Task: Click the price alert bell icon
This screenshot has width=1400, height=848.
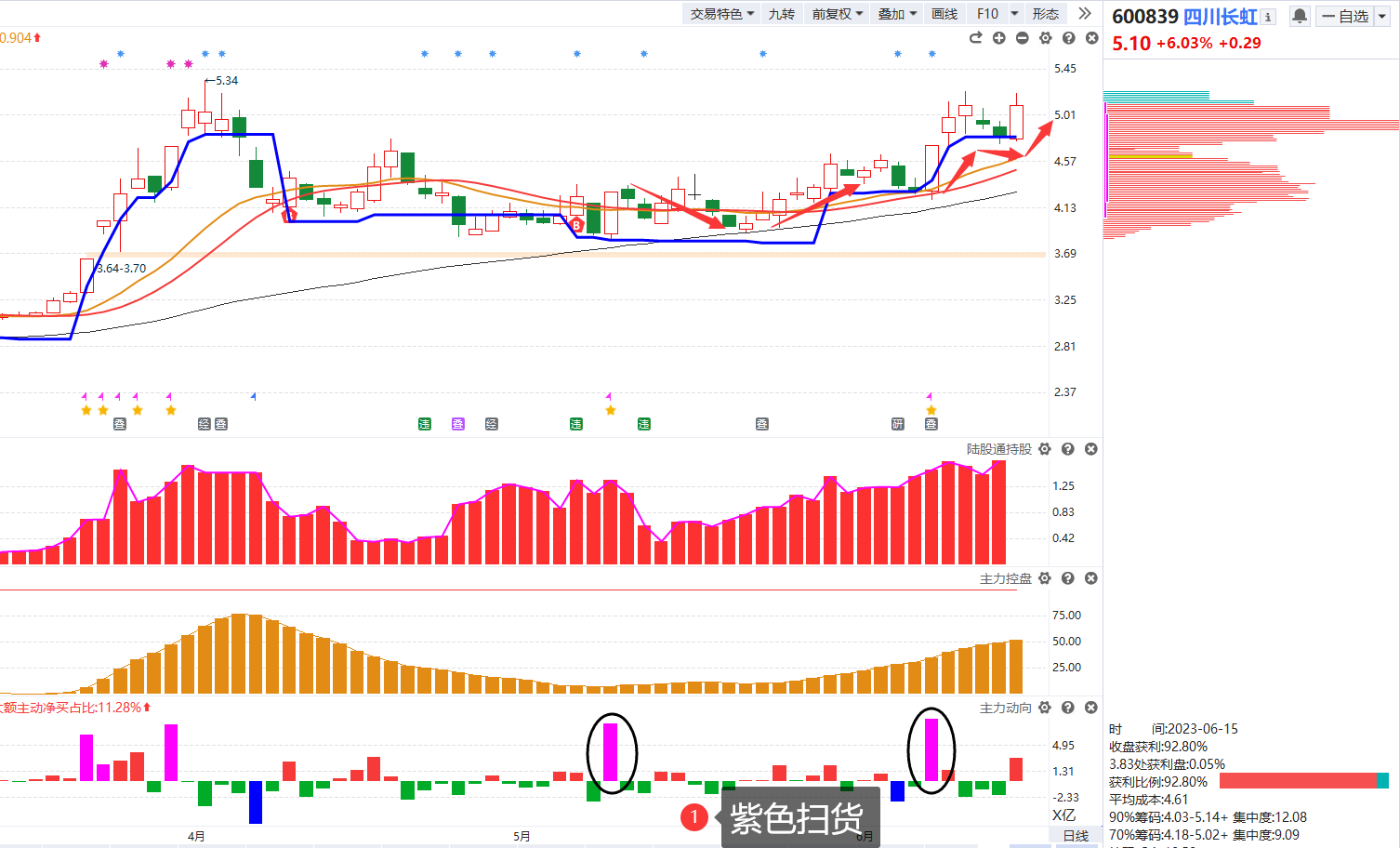Action: tap(1300, 16)
